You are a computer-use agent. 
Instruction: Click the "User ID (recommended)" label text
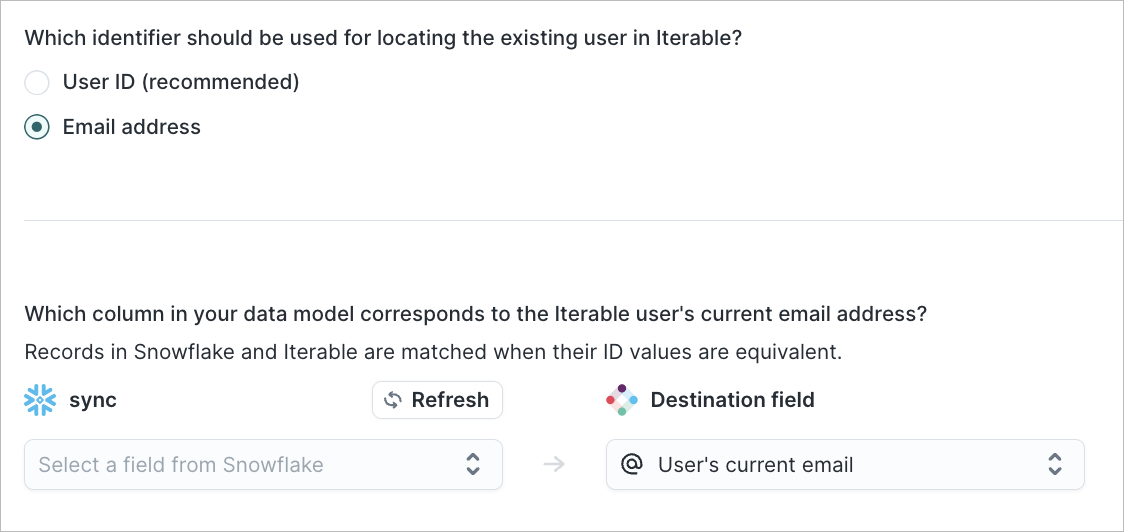point(181,82)
